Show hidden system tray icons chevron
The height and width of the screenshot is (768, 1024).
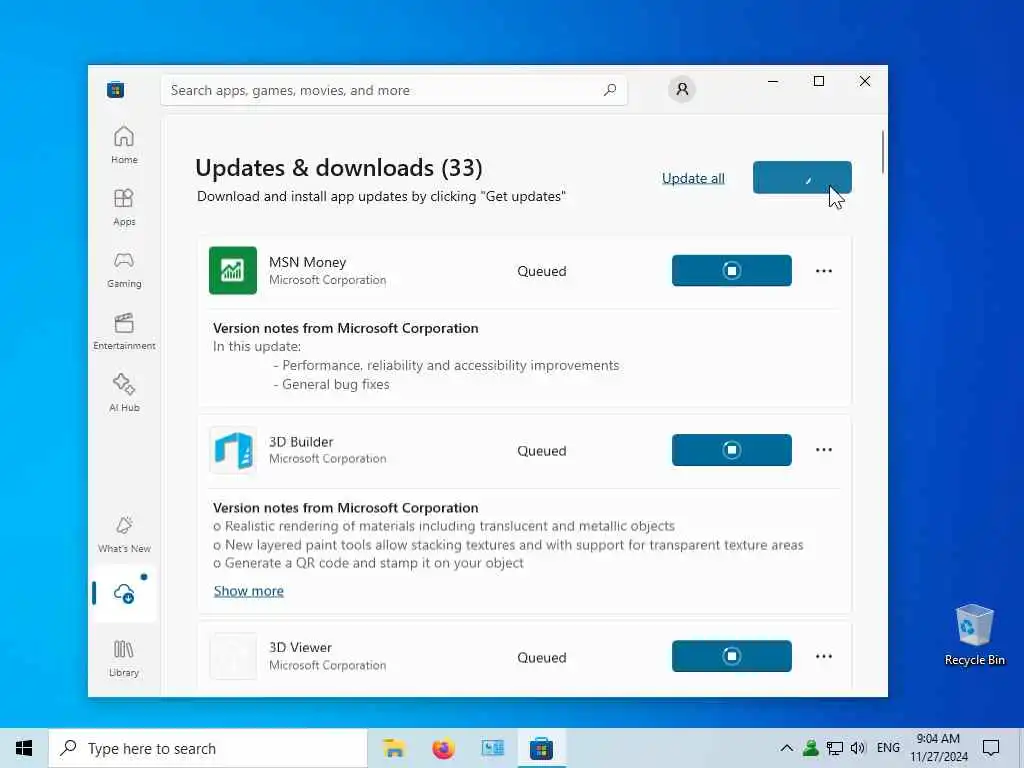[786, 748]
